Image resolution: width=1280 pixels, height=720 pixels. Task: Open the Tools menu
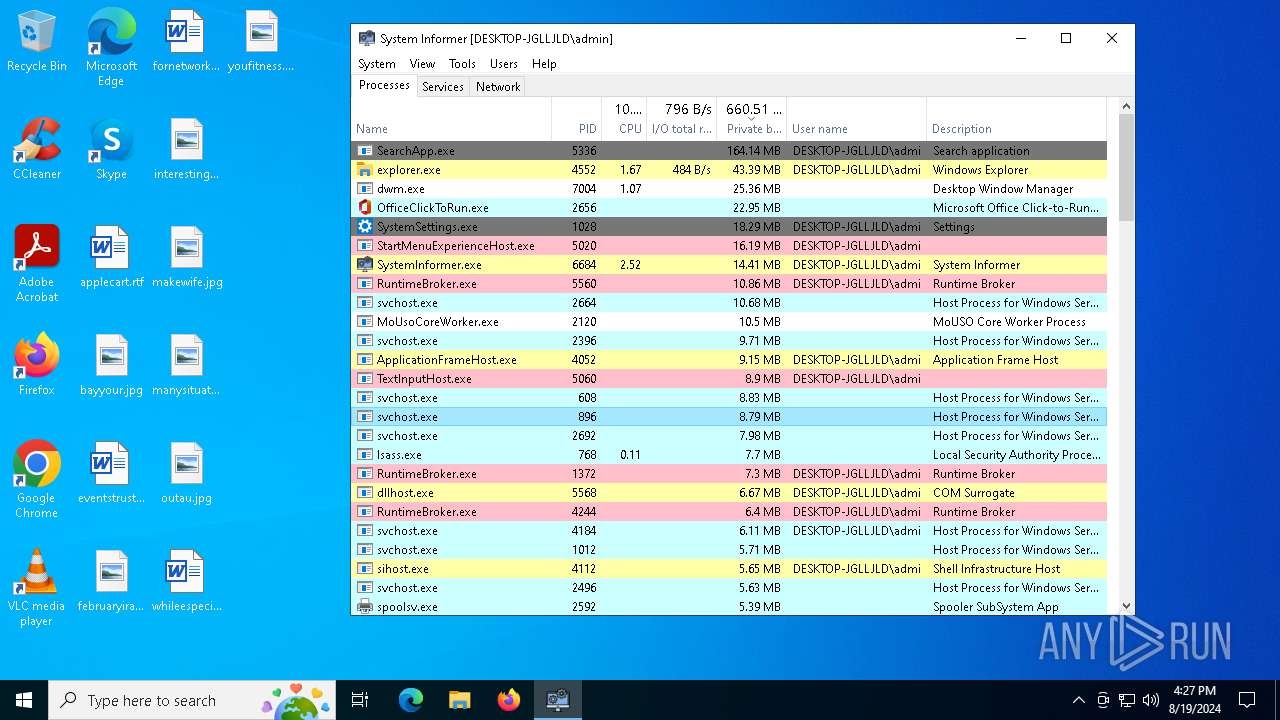click(462, 64)
